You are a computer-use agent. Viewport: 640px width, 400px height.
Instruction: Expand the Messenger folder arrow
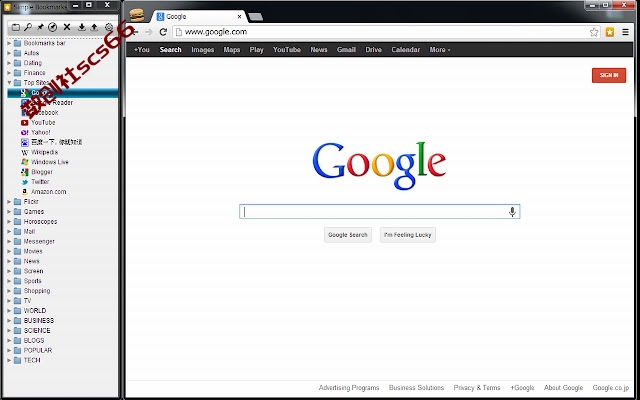tap(9, 241)
